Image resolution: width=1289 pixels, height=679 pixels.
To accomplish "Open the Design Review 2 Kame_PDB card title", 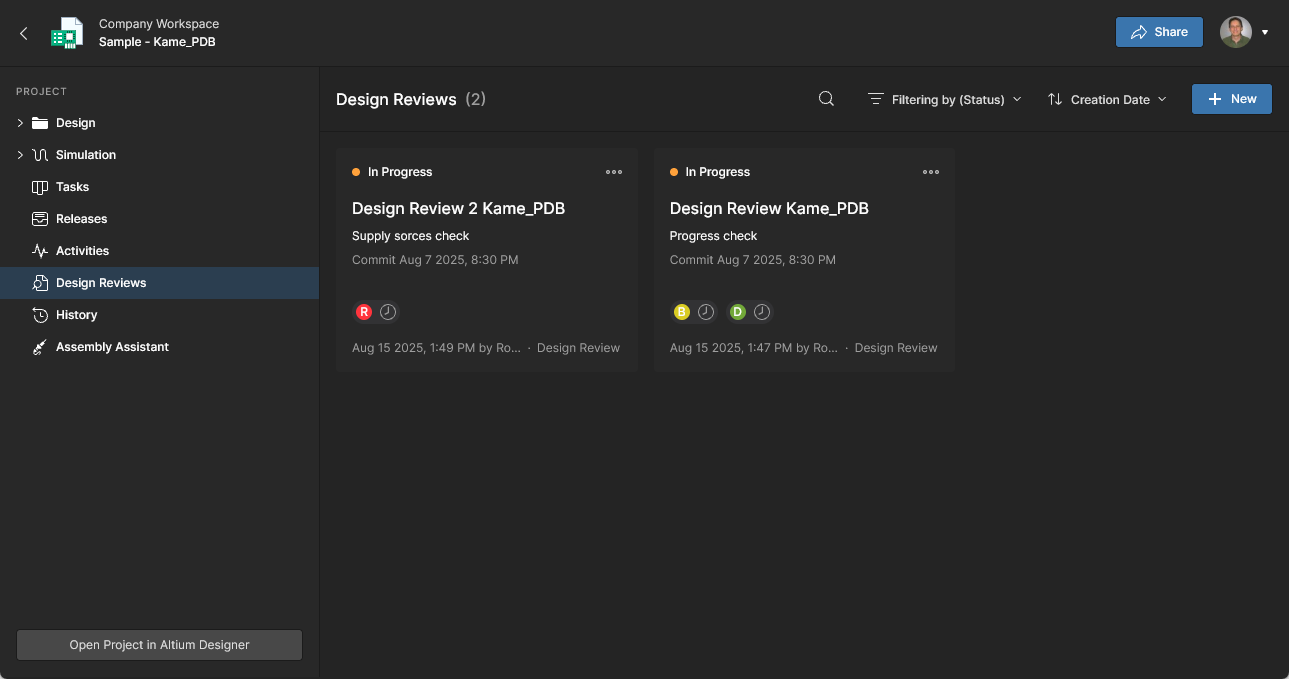I will pyautogui.click(x=458, y=208).
